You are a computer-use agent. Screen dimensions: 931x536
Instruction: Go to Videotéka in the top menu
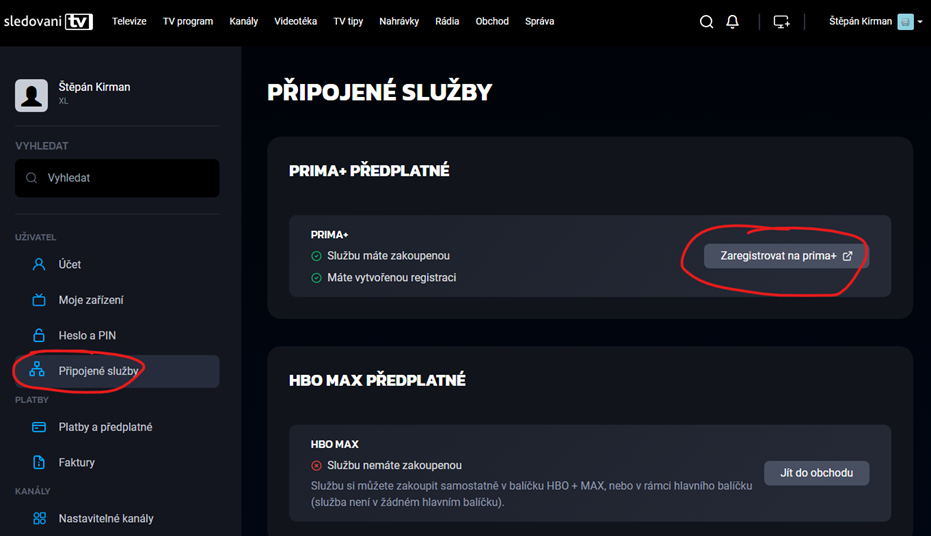pyautogui.click(x=296, y=22)
